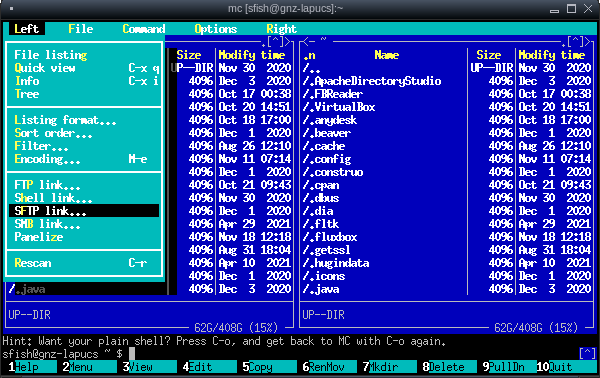
Task: Select Panelize menu entry
Action: [x=84, y=237]
